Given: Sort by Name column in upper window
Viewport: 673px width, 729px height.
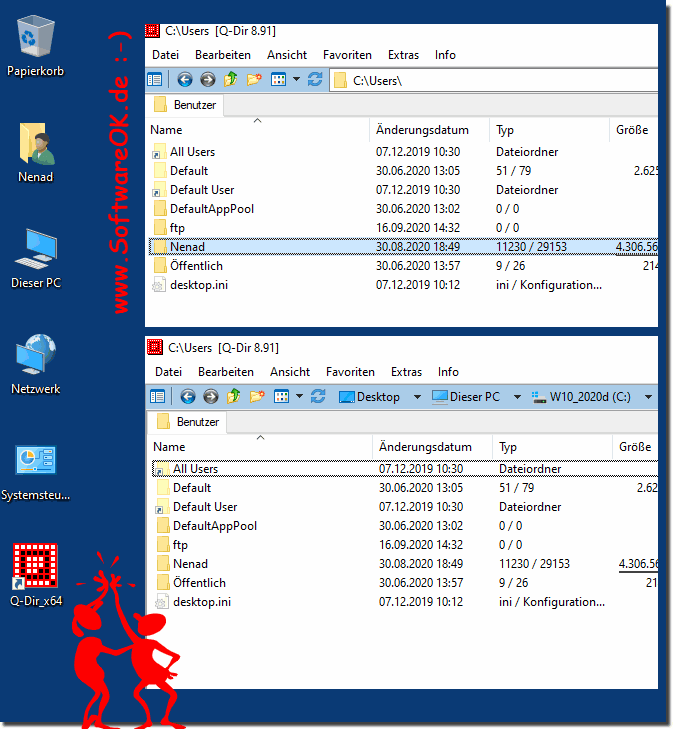Looking at the screenshot, I should pos(258,130).
